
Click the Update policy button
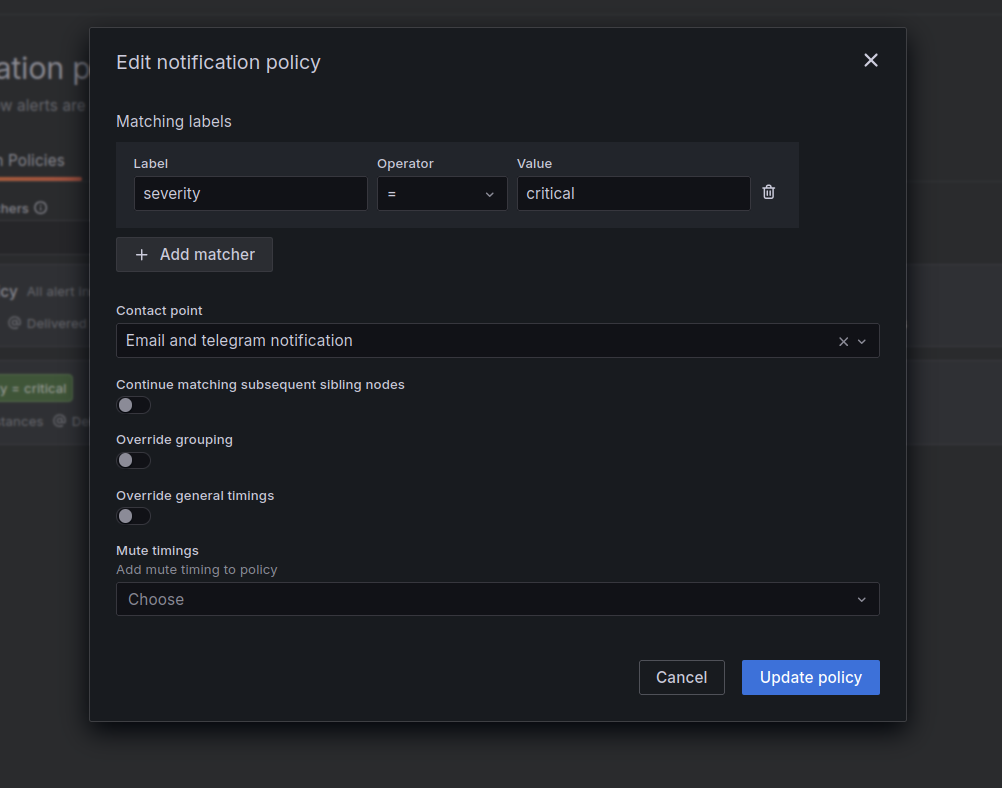[810, 677]
